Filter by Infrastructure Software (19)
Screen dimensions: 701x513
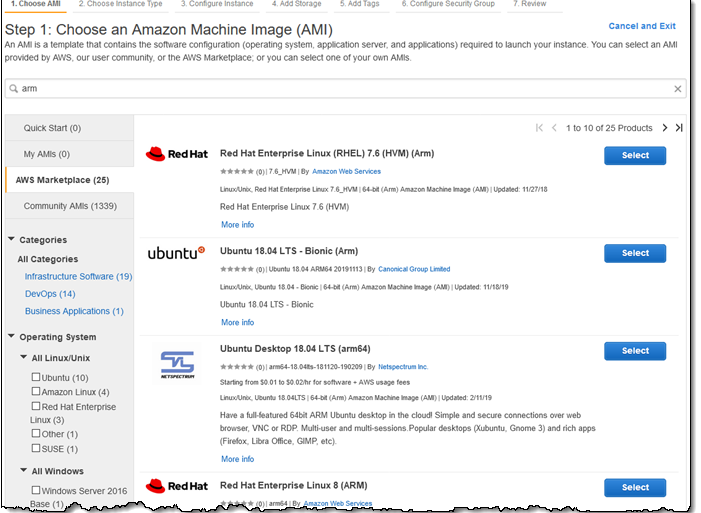(x=78, y=276)
